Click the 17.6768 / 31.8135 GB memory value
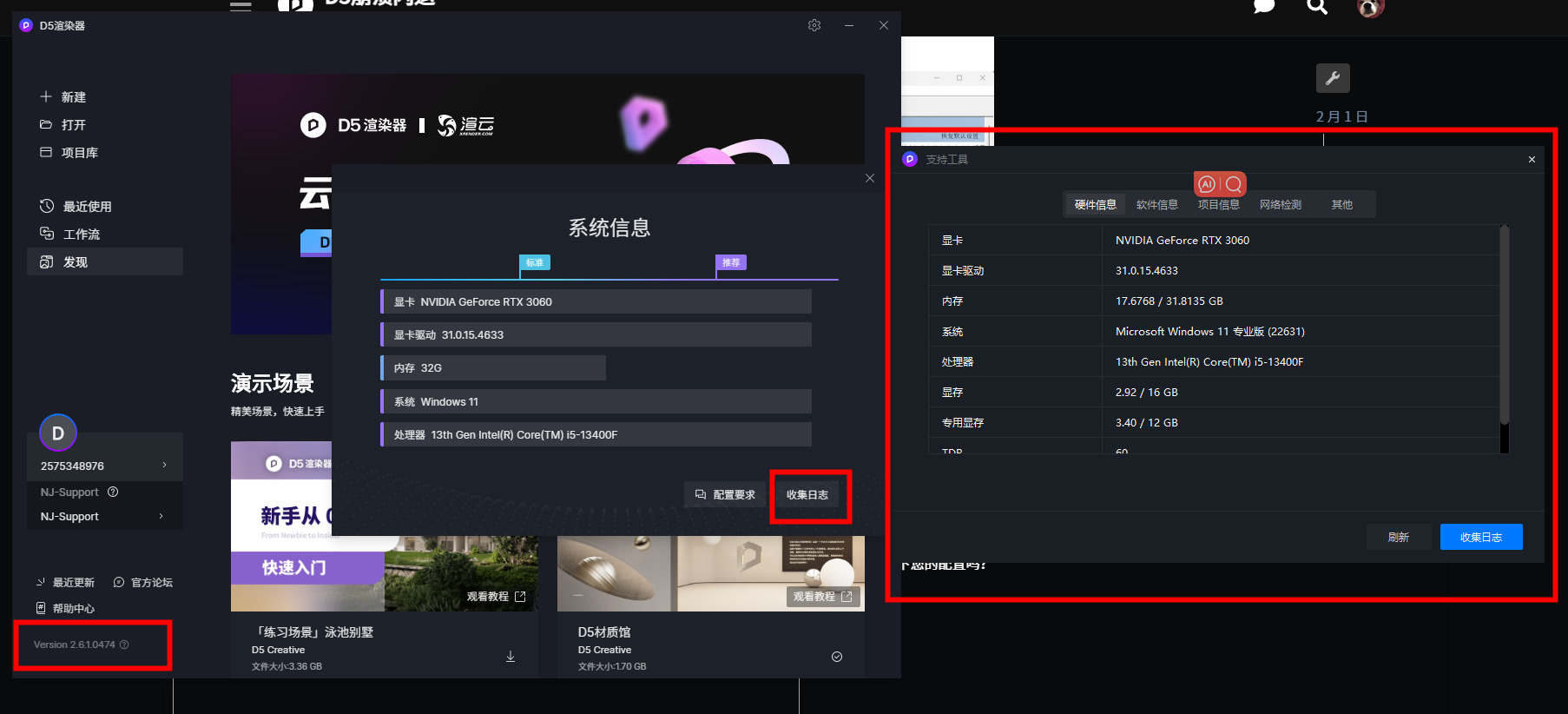1568x714 pixels. pos(1169,301)
